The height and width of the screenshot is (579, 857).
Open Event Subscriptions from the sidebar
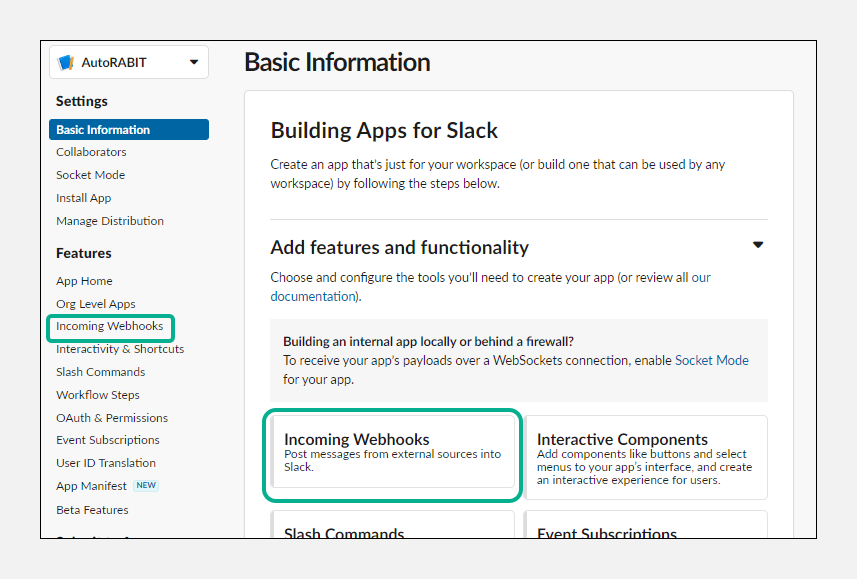106,440
